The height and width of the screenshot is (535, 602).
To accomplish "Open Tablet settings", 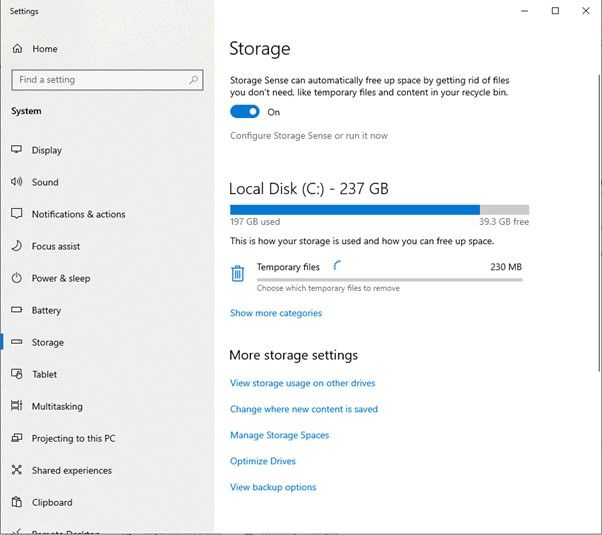I will tap(44, 374).
